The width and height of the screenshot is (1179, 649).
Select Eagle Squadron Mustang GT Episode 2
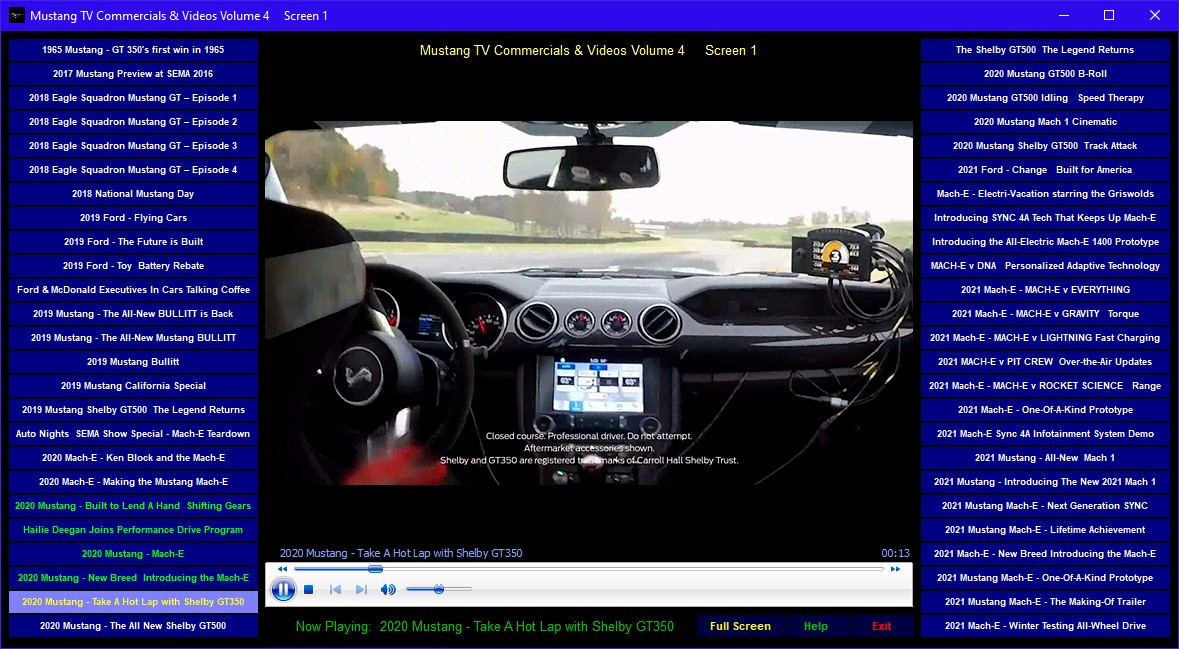tap(133, 122)
